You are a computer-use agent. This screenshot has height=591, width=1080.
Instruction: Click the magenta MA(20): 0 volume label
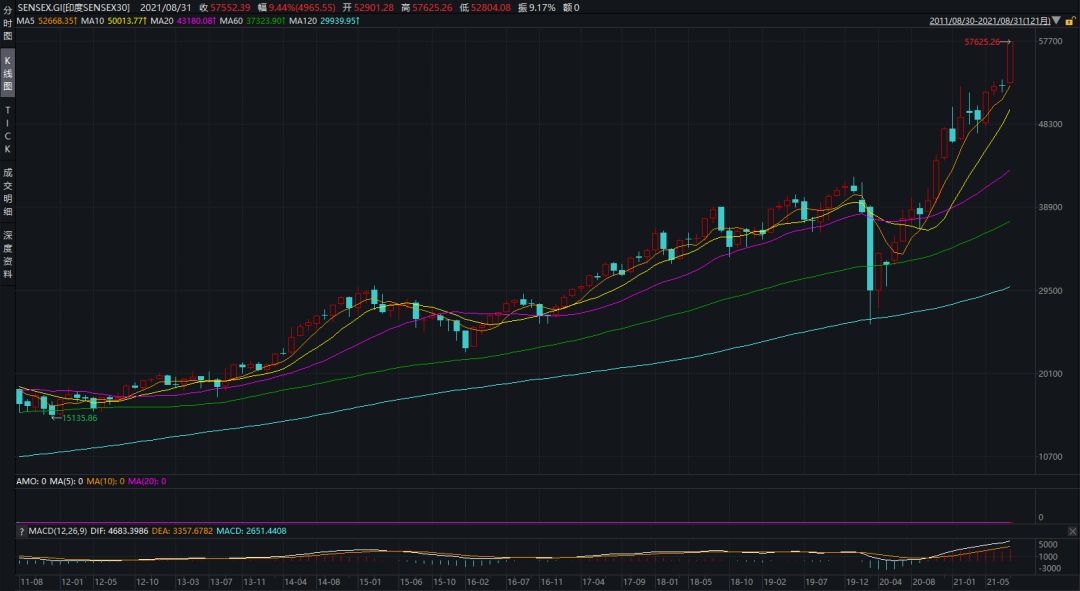point(147,481)
